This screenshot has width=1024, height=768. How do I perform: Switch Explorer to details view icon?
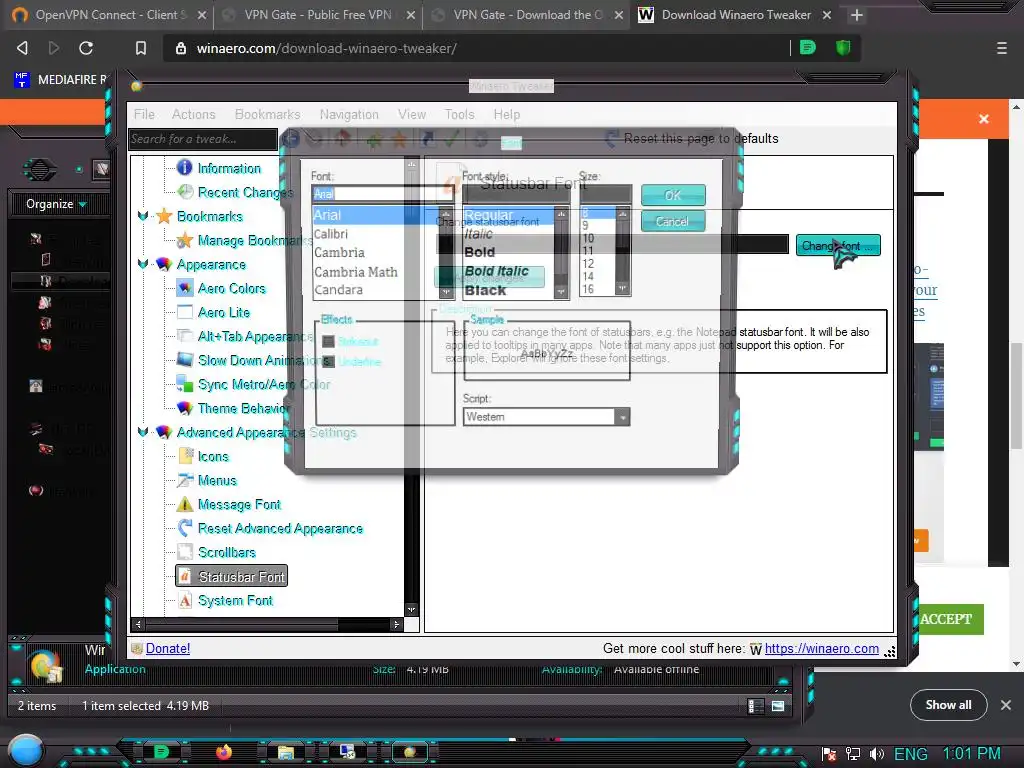tap(756, 706)
